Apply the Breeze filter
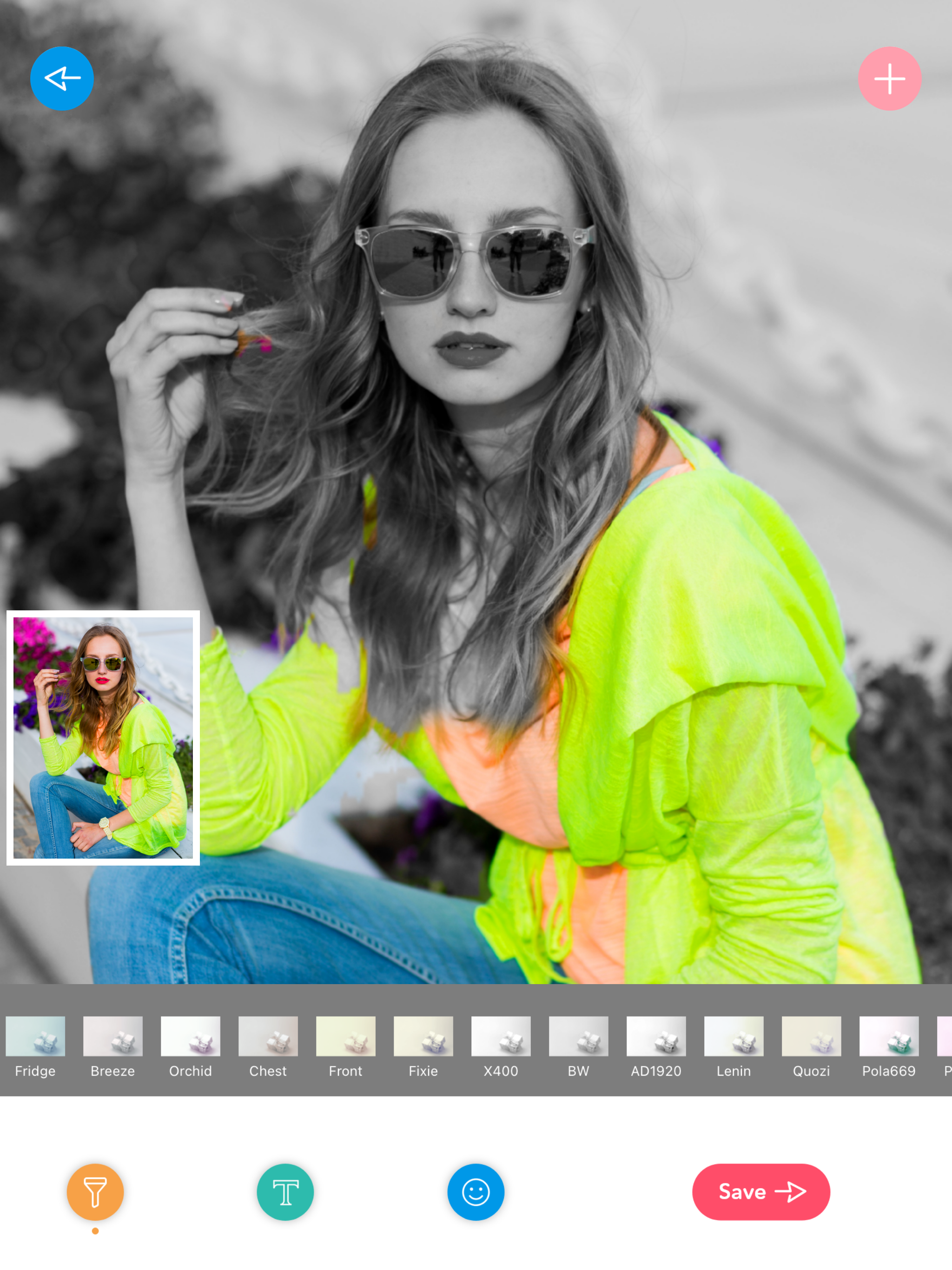The height and width of the screenshot is (1270, 952). coord(113,1036)
